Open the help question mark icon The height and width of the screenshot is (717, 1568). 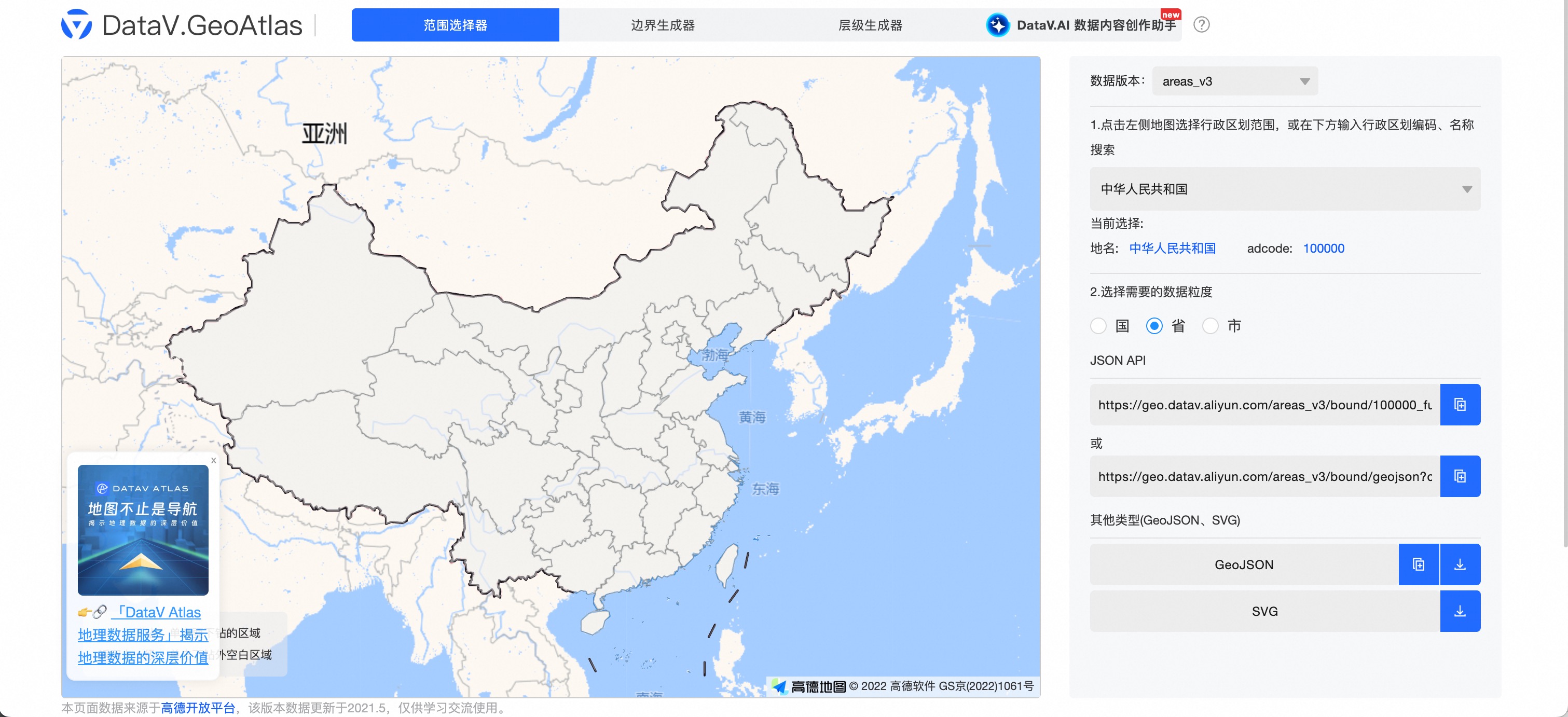click(1202, 25)
